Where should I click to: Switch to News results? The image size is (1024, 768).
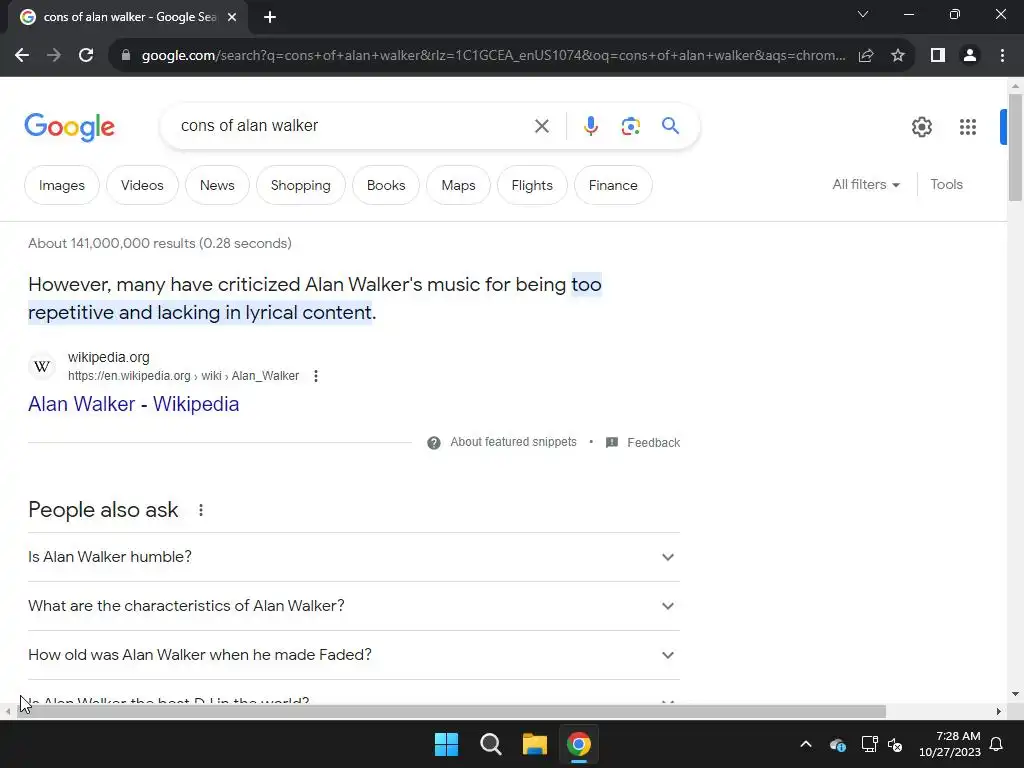coord(217,185)
